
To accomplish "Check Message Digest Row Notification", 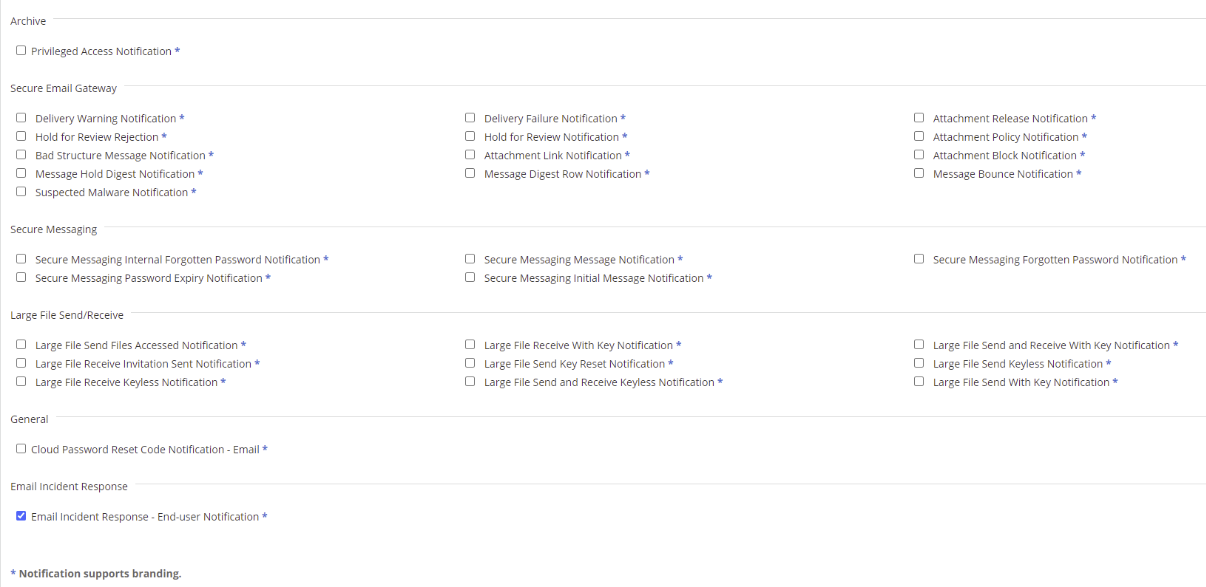I will point(470,173).
